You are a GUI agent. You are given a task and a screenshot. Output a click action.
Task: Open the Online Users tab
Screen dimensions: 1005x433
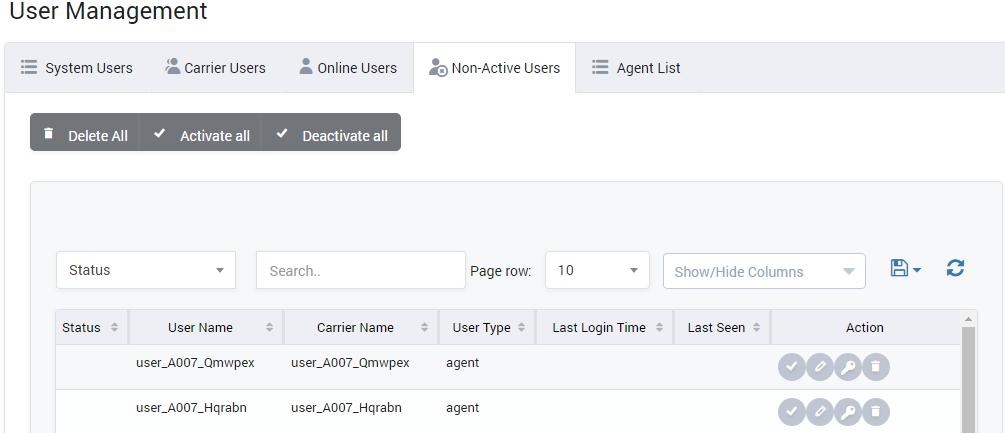click(347, 68)
